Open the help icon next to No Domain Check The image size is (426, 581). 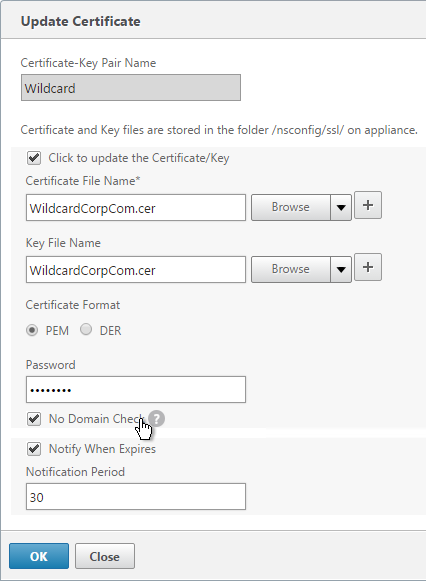[x=157, y=419]
